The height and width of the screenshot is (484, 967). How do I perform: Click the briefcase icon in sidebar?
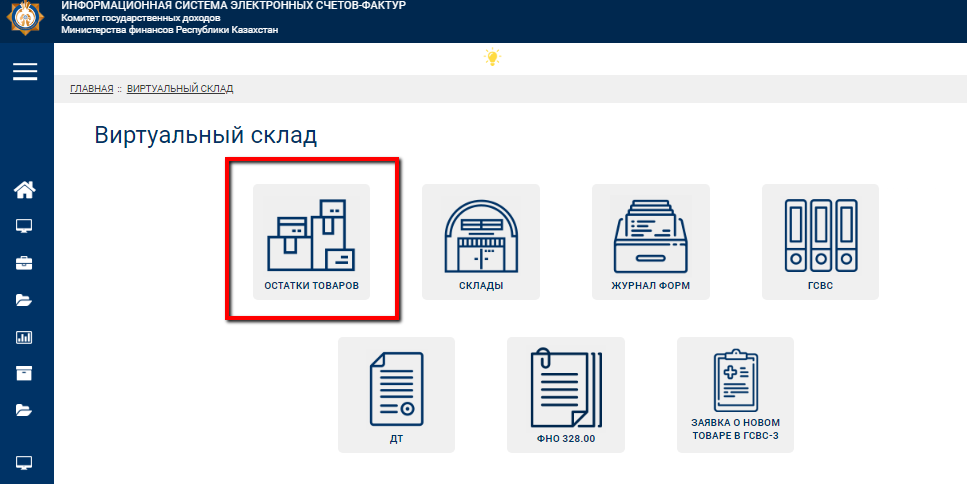coord(25,263)
